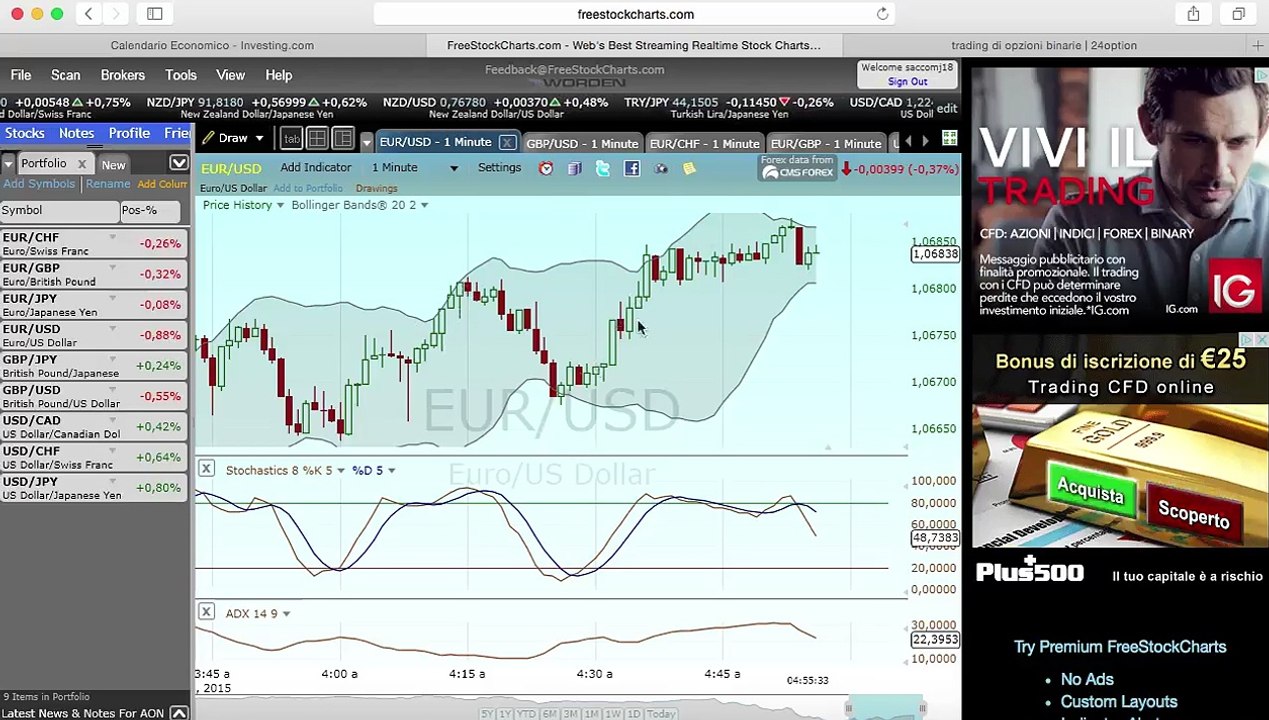Click the green layout grid icon at tab bar end

949,140
